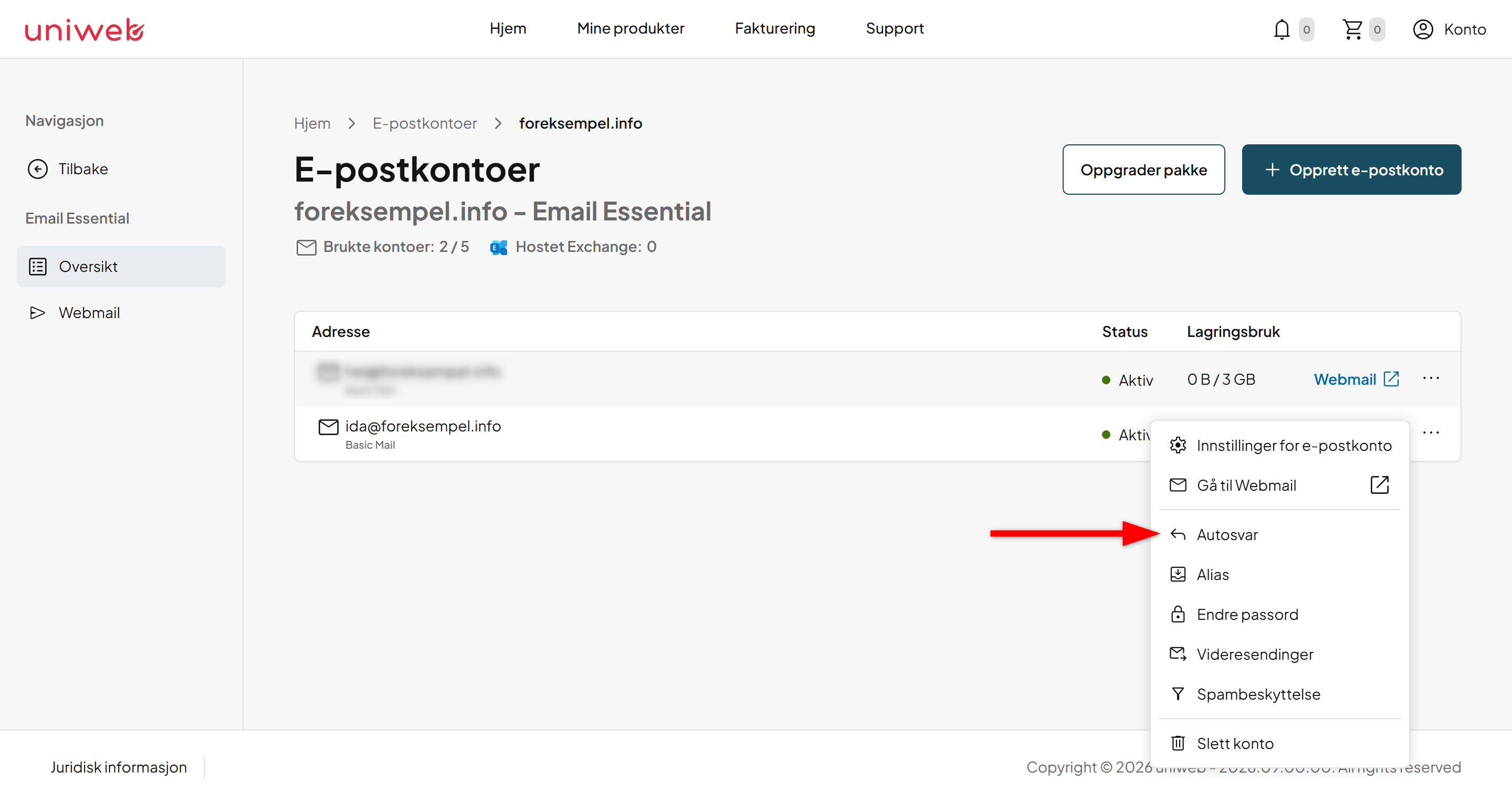Screen dimensions: 1512x803
Task: Click the cart count badge
Action: pyautogui.click(x=1377, y=29)
